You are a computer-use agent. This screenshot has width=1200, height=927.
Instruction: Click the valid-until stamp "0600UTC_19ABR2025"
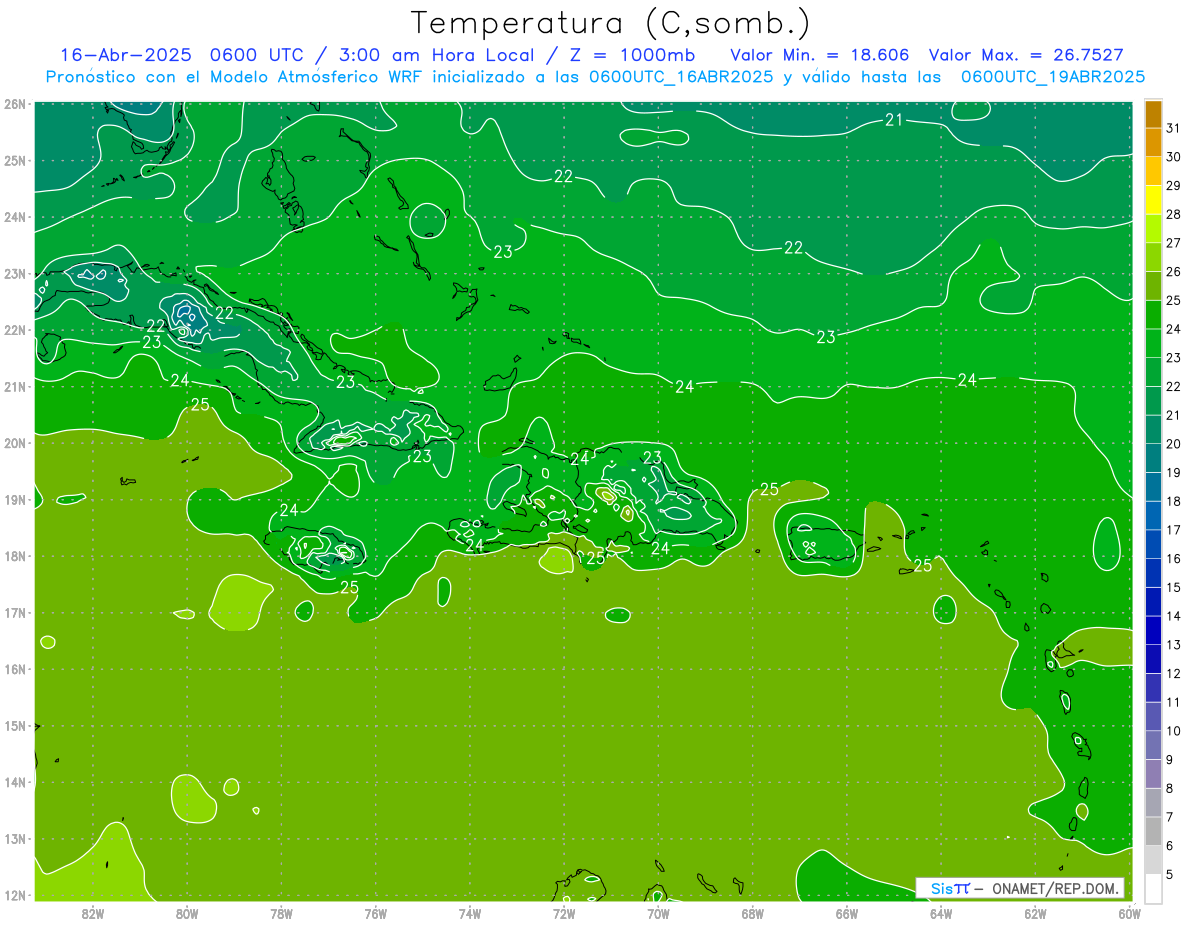pos(1053,77)
